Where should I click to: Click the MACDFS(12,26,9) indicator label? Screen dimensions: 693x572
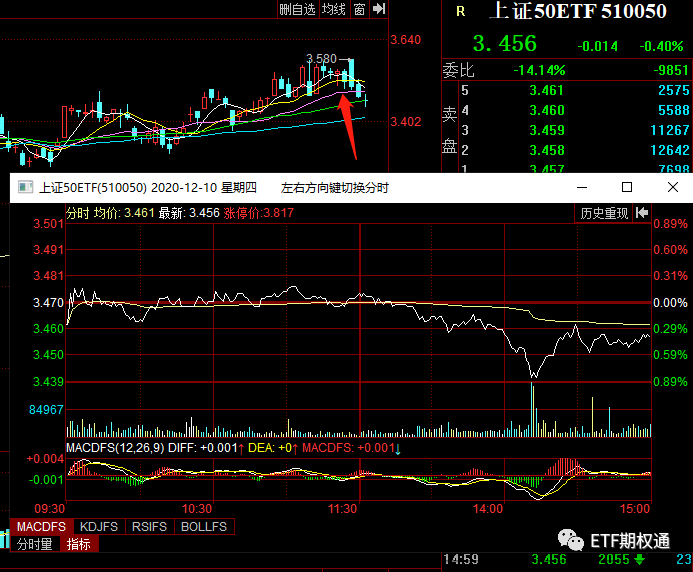pos(115,448)
